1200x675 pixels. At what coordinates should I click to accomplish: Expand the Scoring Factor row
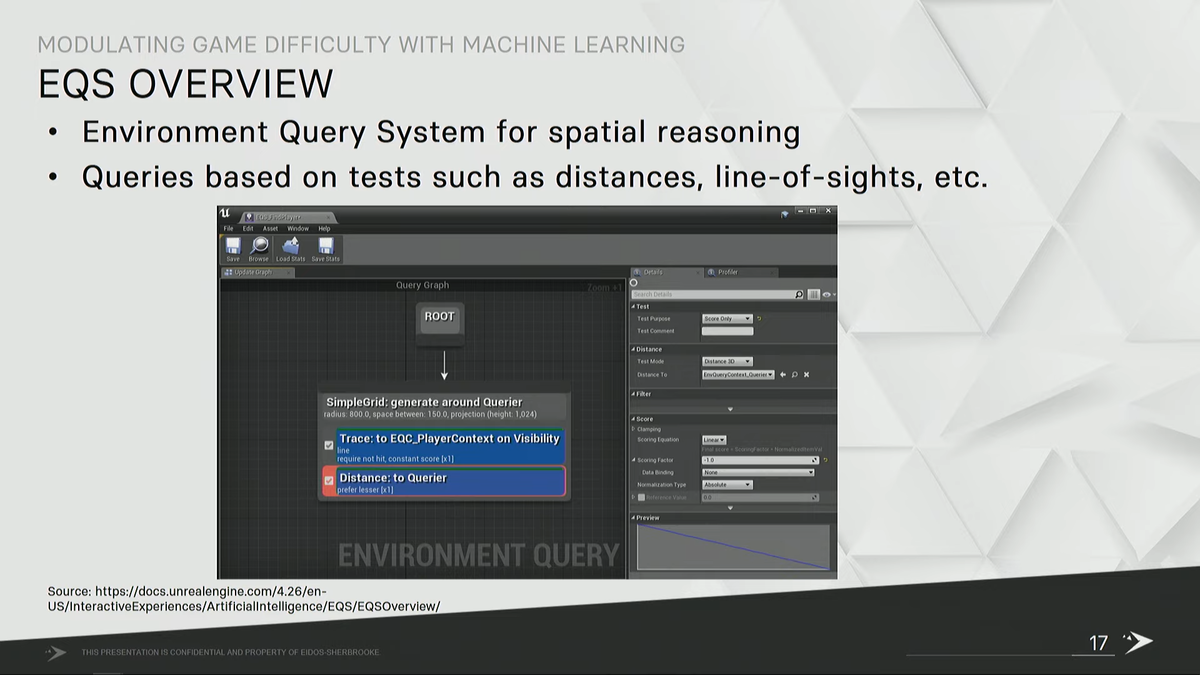633,460
